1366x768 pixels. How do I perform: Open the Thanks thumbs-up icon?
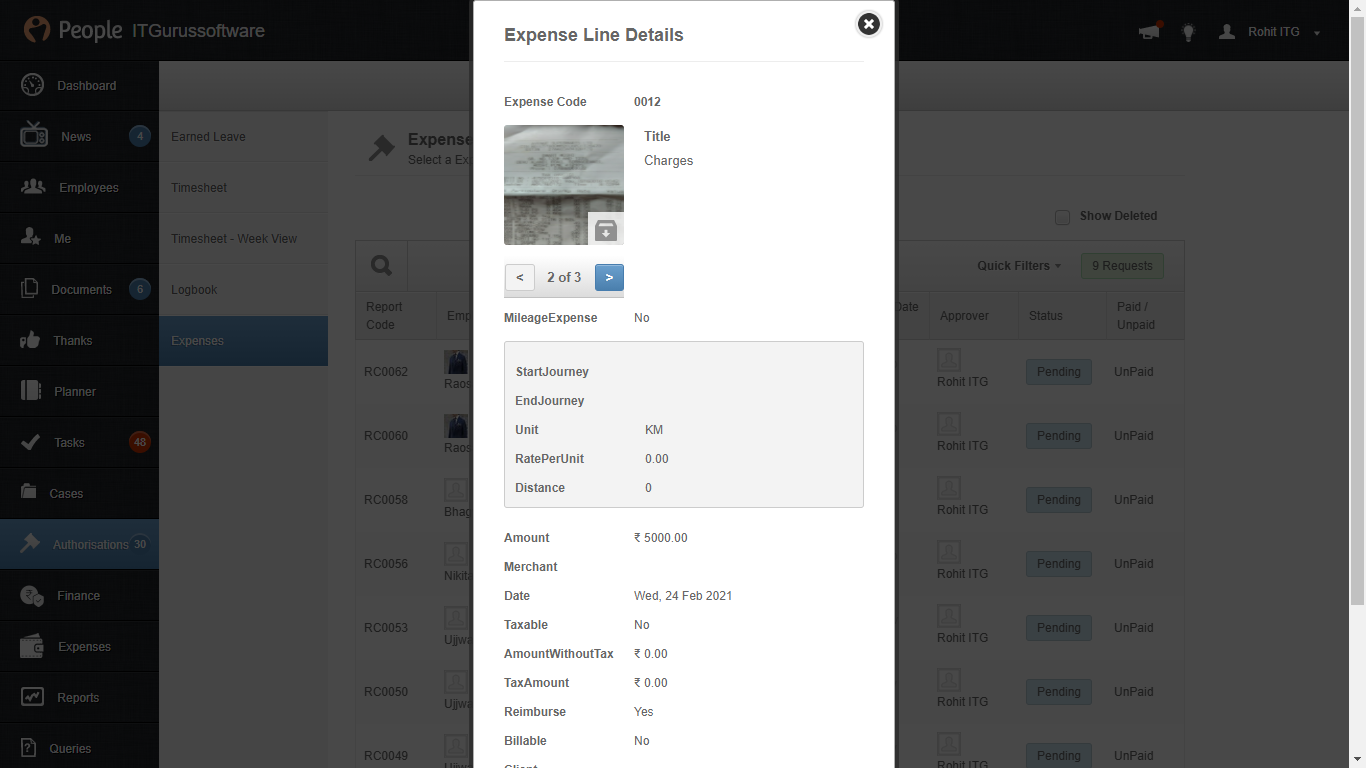point(30,340)
